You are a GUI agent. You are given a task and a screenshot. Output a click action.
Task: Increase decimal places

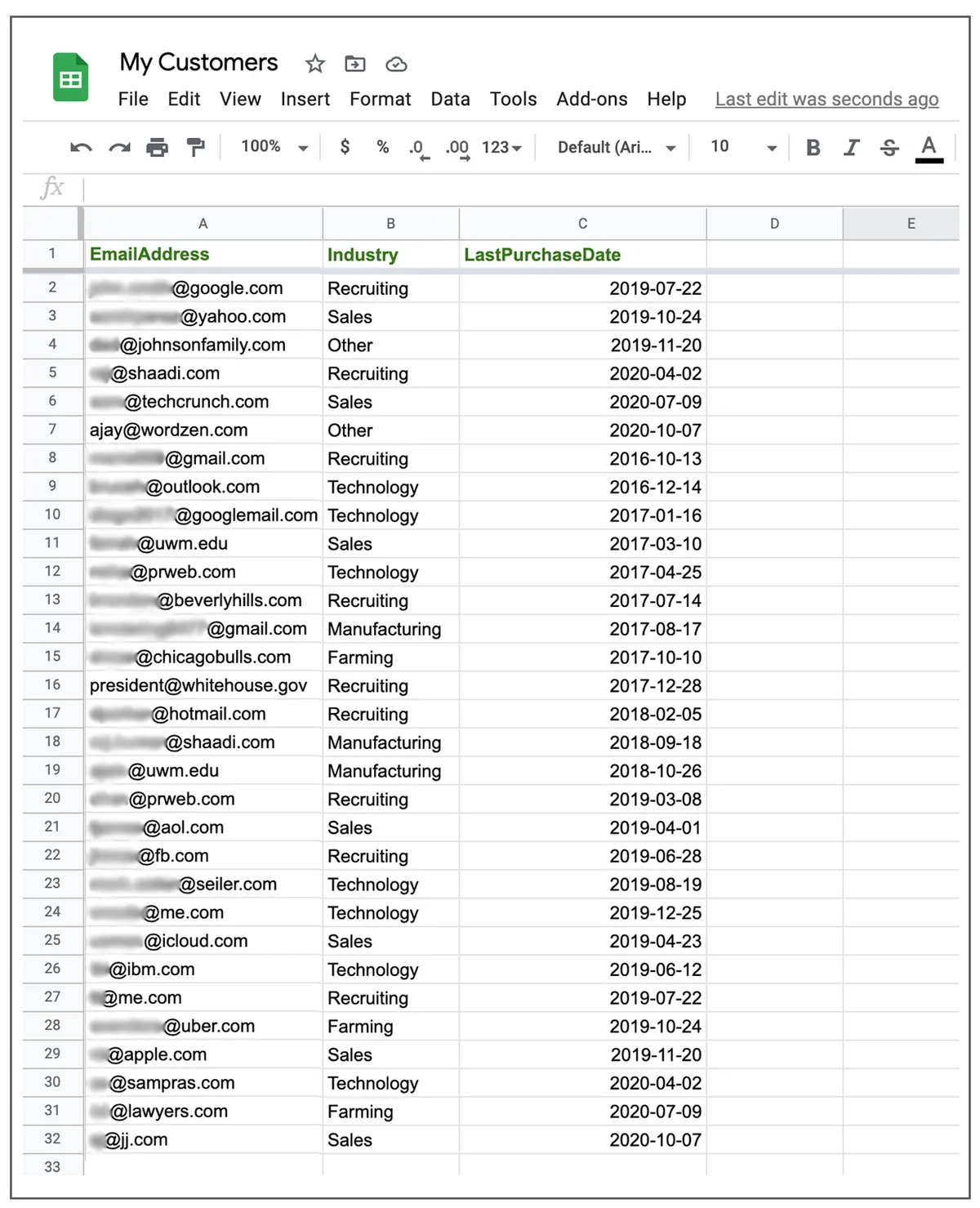point(457,149)
